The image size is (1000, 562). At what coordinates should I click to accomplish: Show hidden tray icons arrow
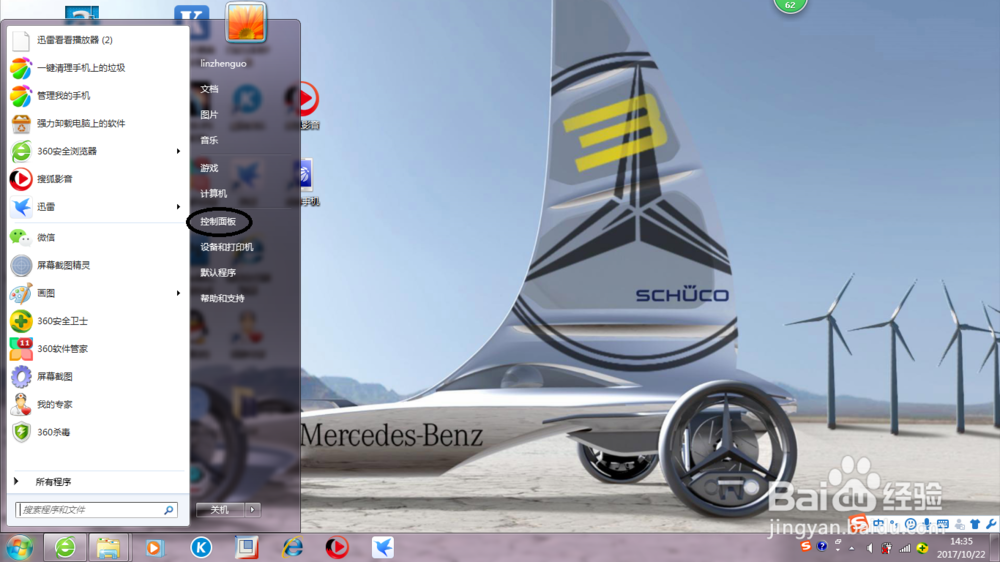pos(851,548)
